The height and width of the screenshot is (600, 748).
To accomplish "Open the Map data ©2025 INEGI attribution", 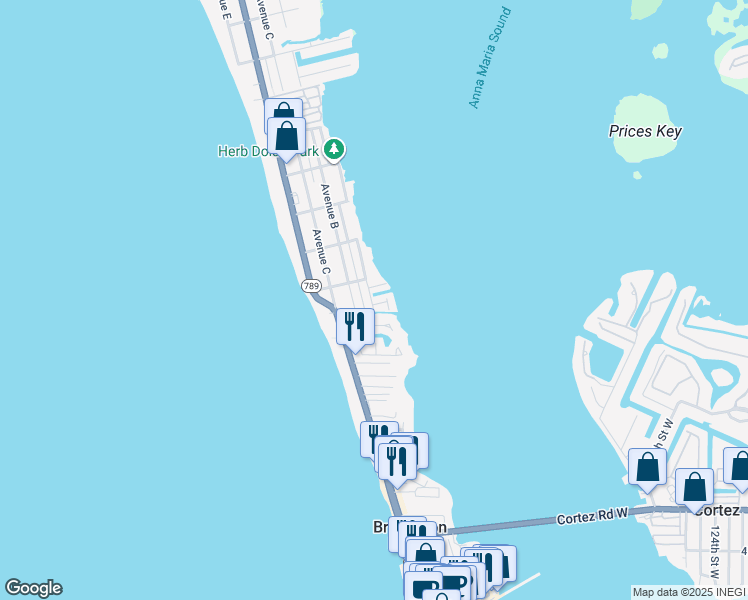I will tap(689, 593).
